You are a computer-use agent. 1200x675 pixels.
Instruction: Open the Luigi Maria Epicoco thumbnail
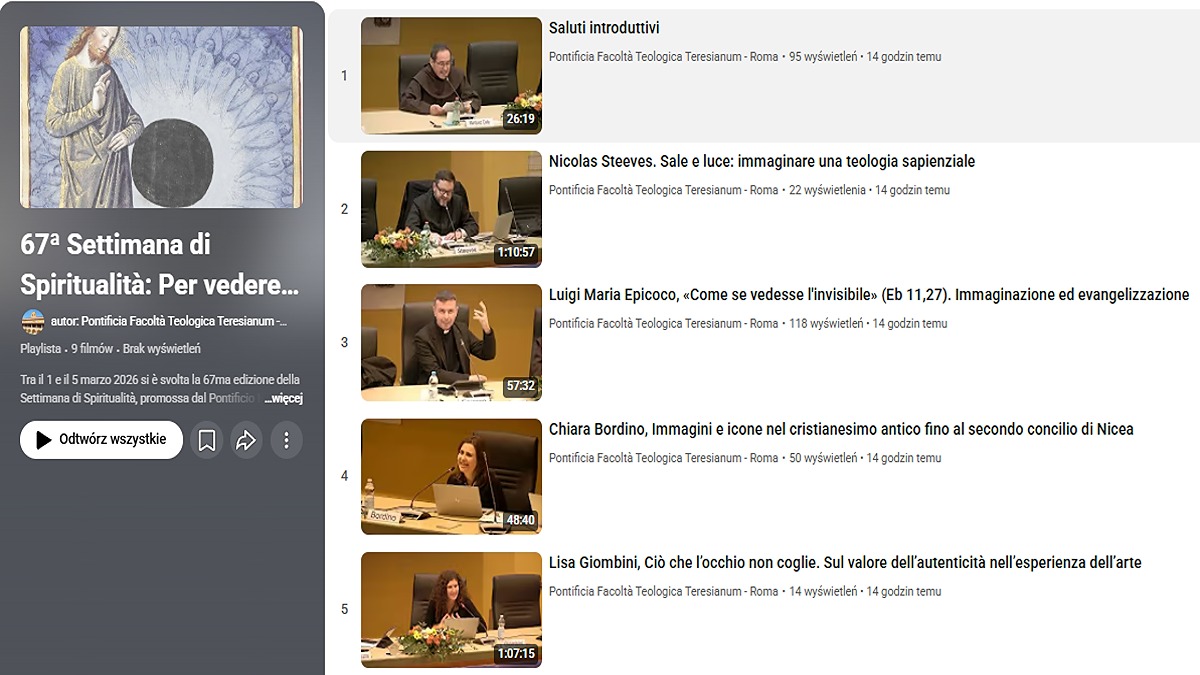451,342
